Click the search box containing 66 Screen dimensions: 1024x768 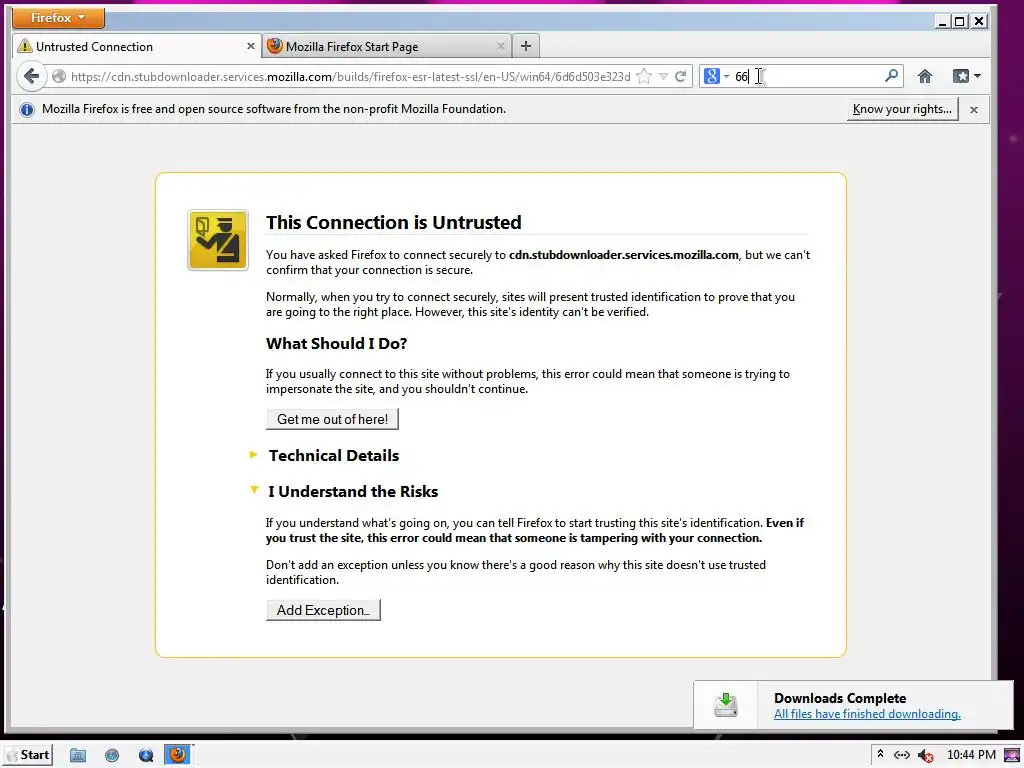(x=807, y=76)
